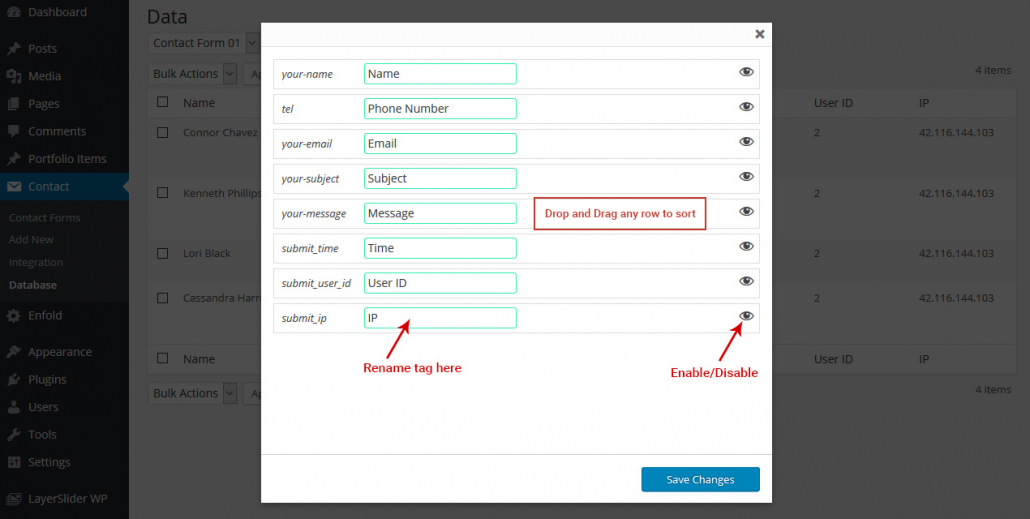Click the Contact envelope icon
Screen dimensions: 1030x519
[x=14, y=187]
